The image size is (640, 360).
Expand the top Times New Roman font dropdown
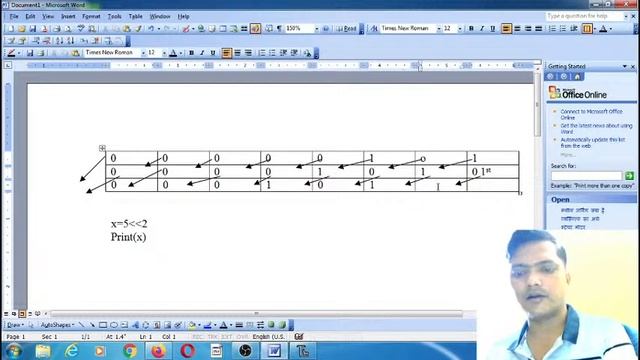tap(439, 29)
